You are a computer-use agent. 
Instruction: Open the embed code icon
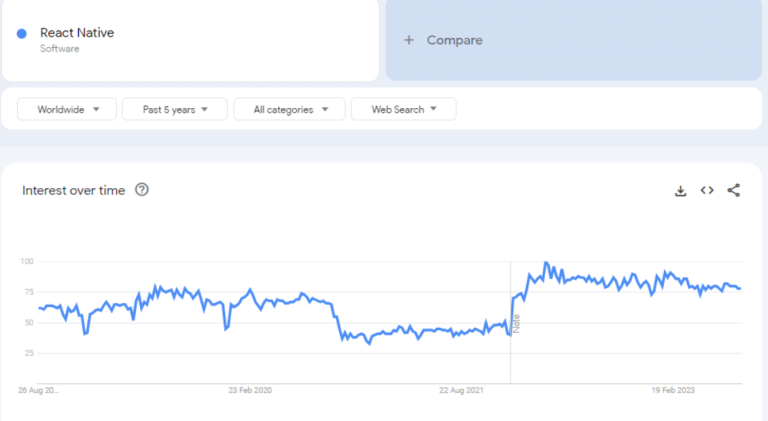(707, 190)
